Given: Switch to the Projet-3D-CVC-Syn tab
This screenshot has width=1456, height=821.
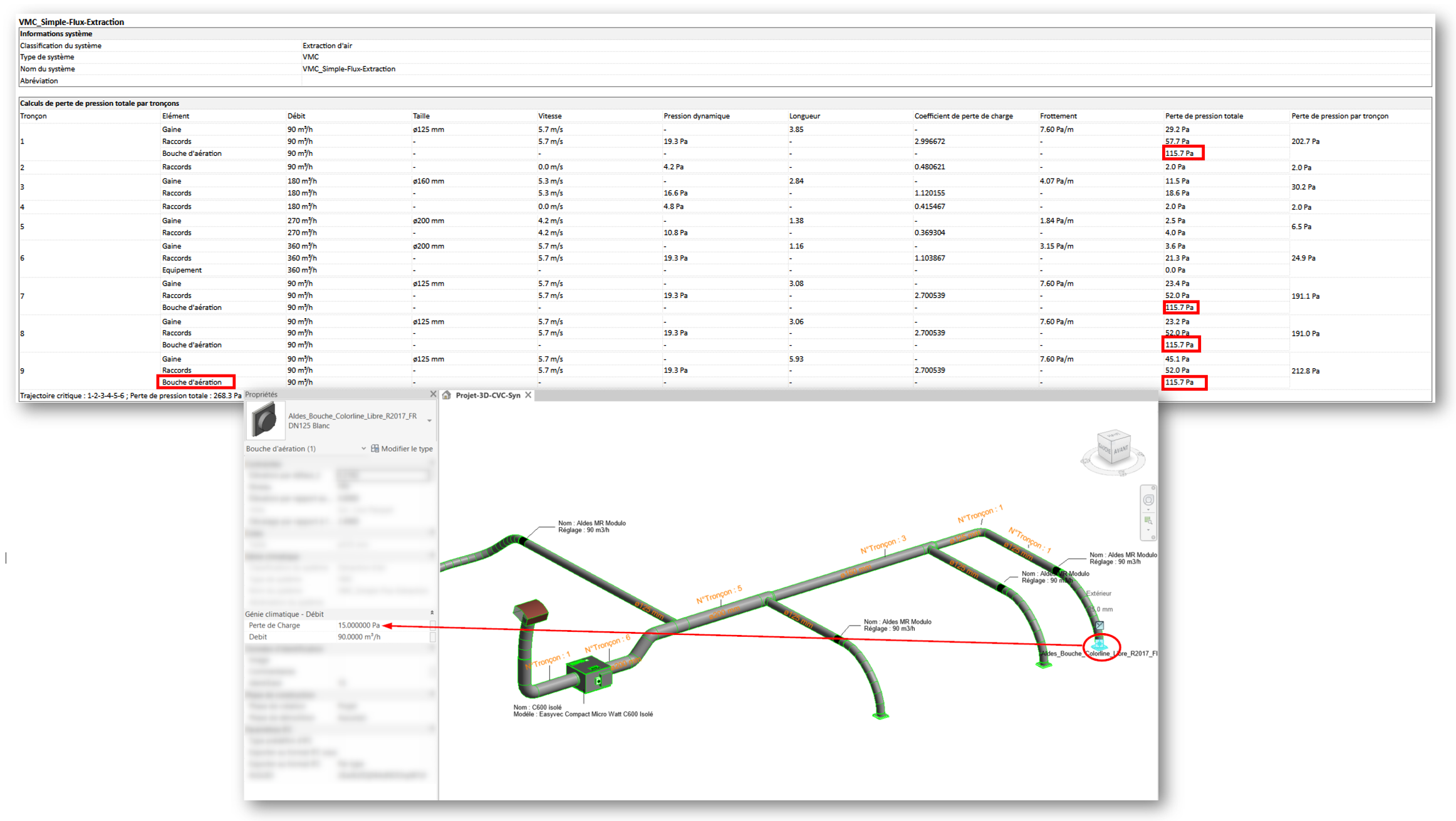Looking at the screenshot, I should [489, 395].
